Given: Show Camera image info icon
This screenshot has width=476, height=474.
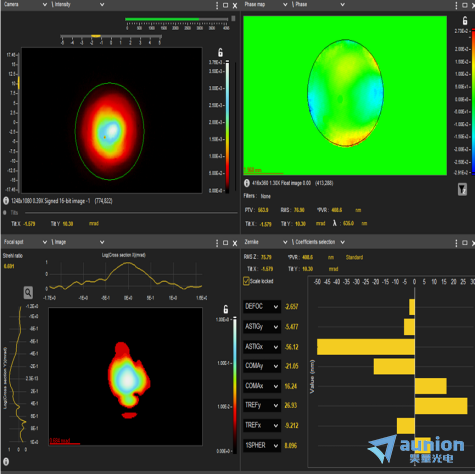Looking at the screenshot, I should [6, 201].
